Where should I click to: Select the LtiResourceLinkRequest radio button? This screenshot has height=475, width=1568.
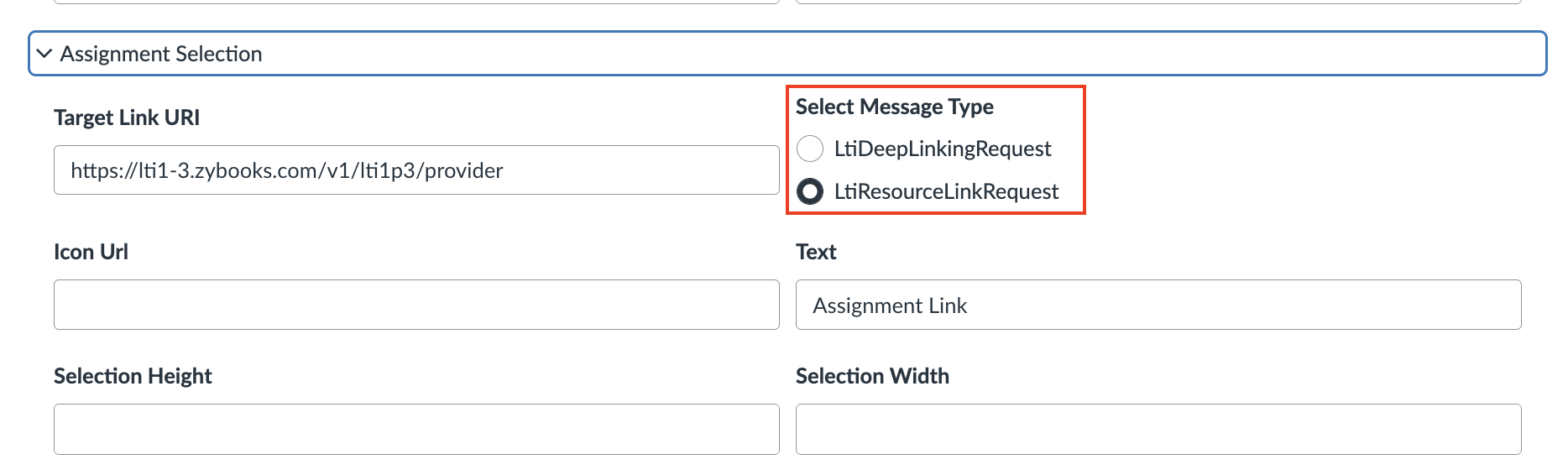[810, 191]
